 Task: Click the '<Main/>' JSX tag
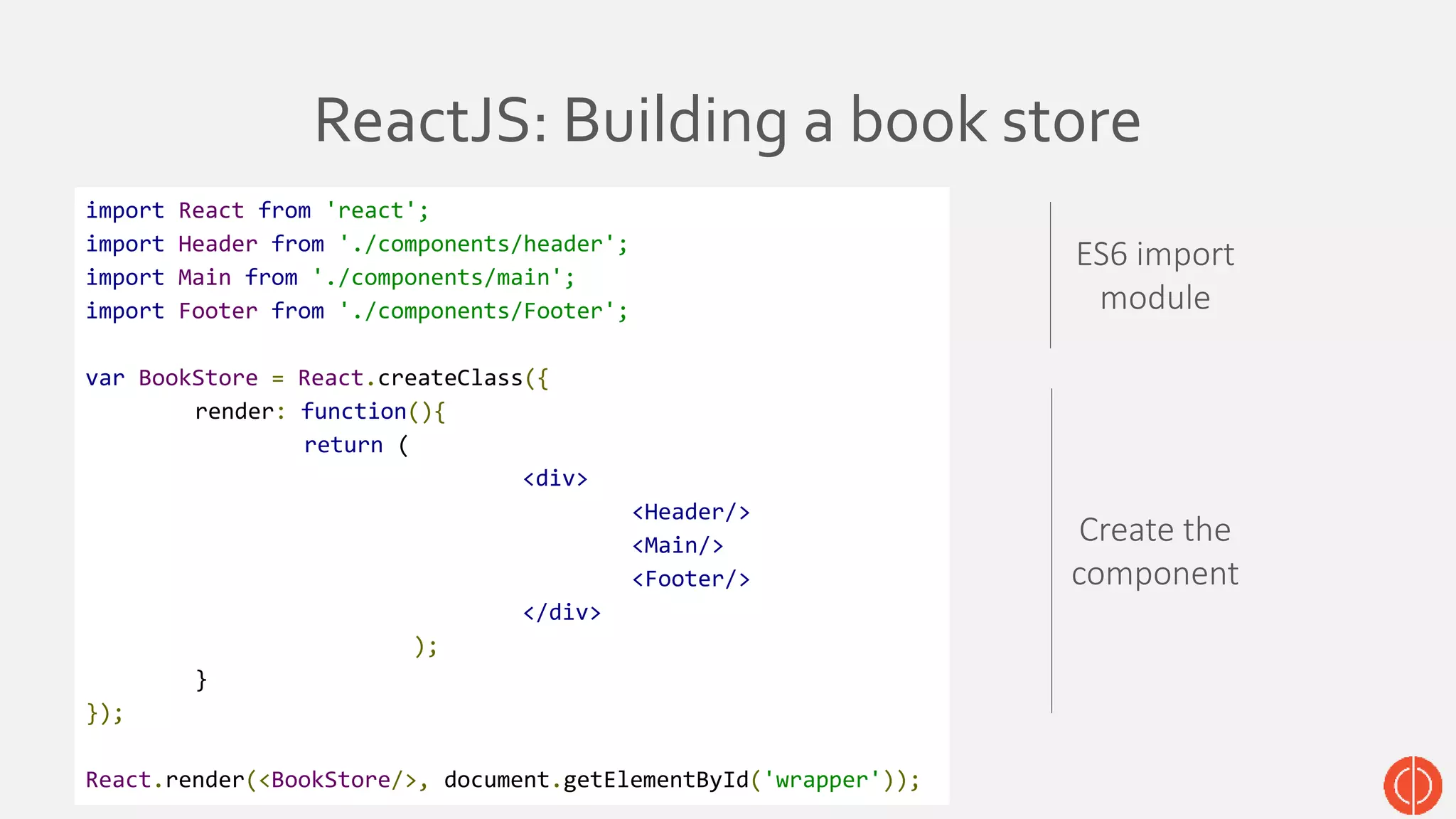click(678, 545)
